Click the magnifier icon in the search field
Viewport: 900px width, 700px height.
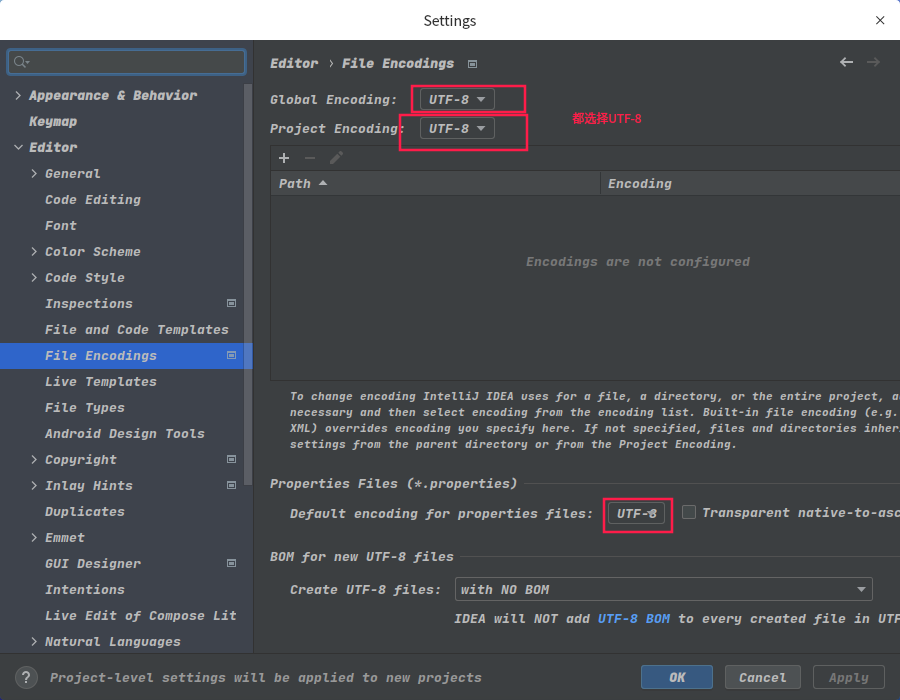[17, 62]
